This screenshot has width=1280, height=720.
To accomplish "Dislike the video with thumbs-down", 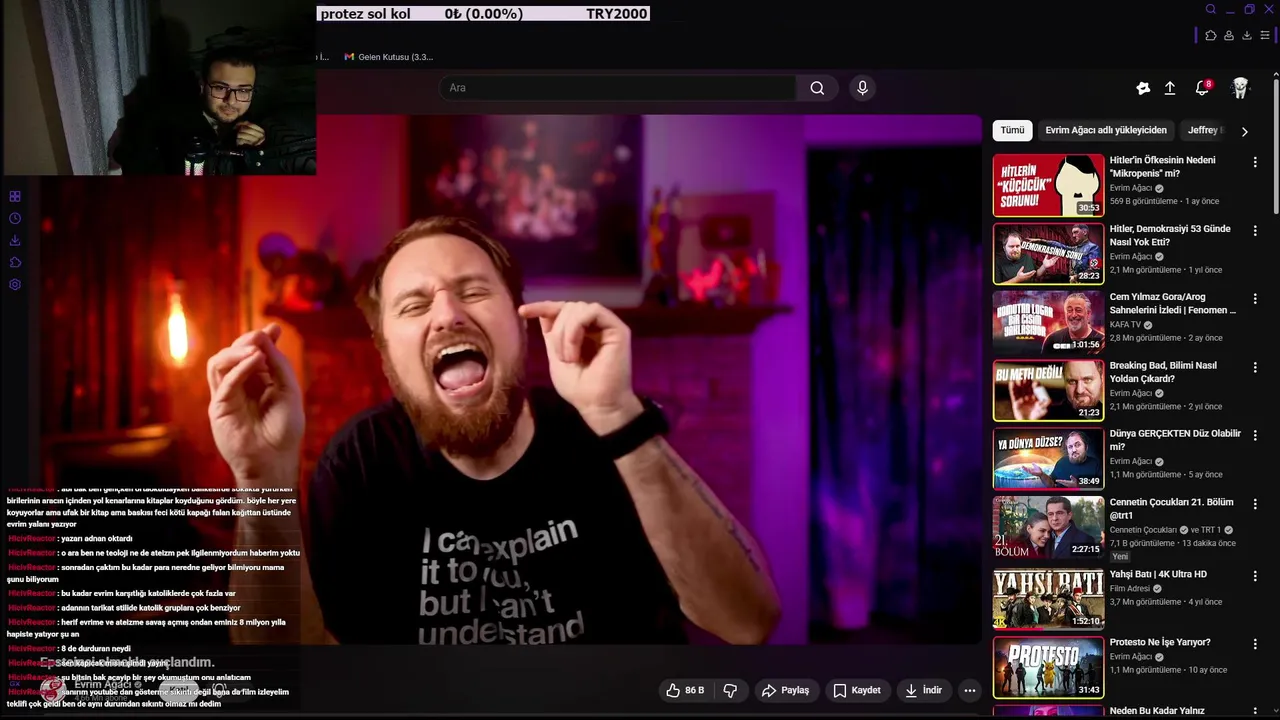I will (730, 690).
